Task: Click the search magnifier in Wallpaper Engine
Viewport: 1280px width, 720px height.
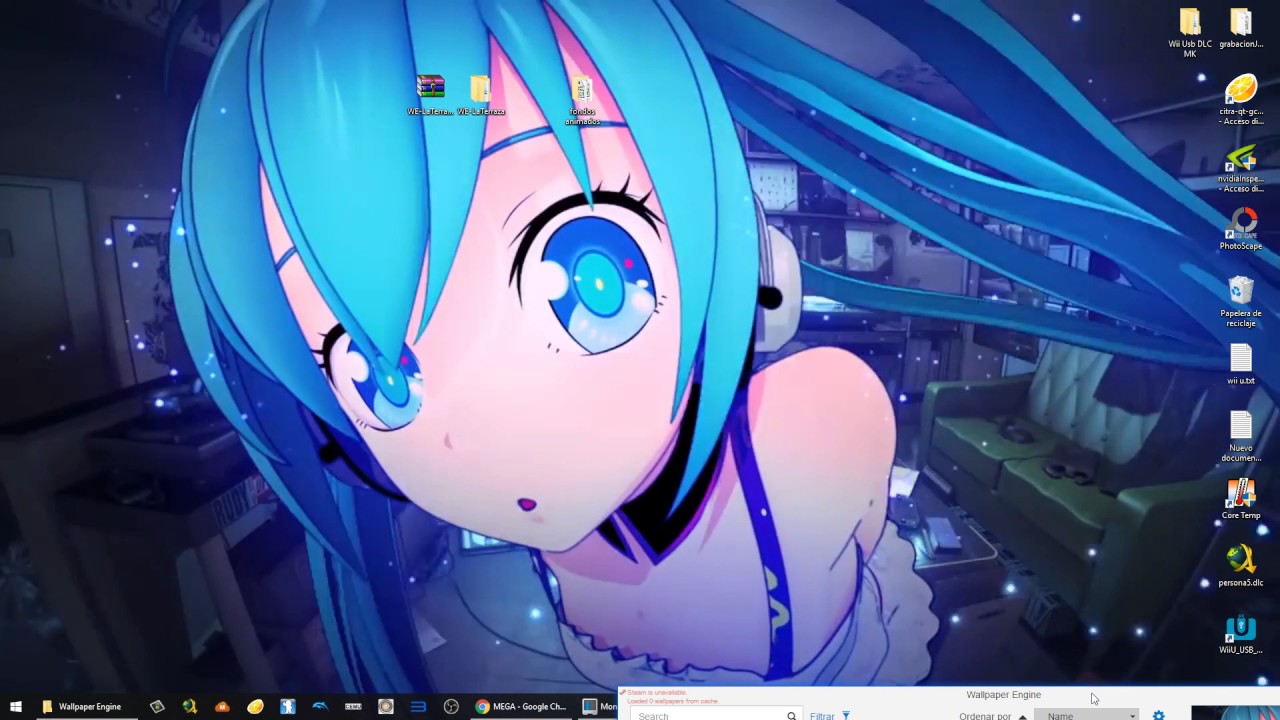Action: coord(791,716)
